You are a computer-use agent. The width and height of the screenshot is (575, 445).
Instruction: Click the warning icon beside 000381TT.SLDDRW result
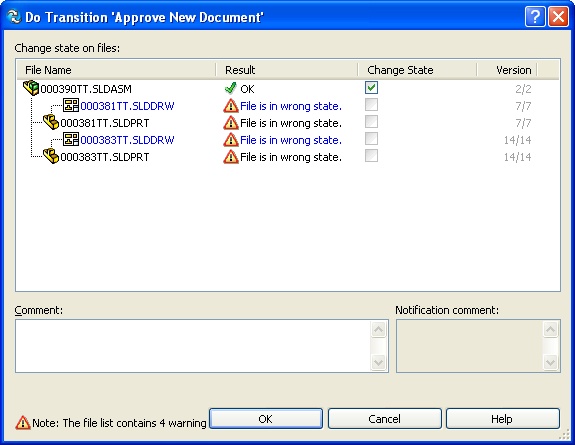231,106
